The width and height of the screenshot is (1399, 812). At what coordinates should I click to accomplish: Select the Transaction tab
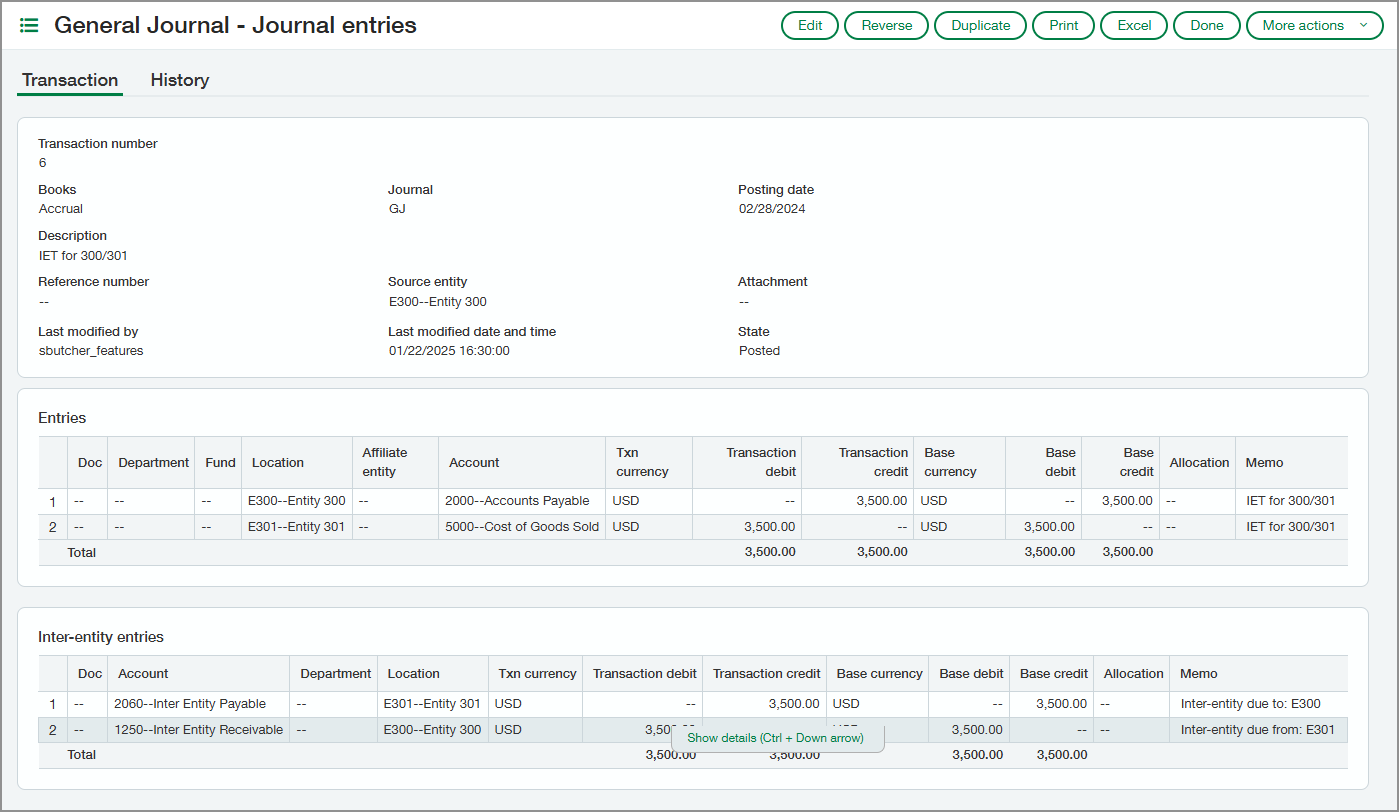[69, 79]
